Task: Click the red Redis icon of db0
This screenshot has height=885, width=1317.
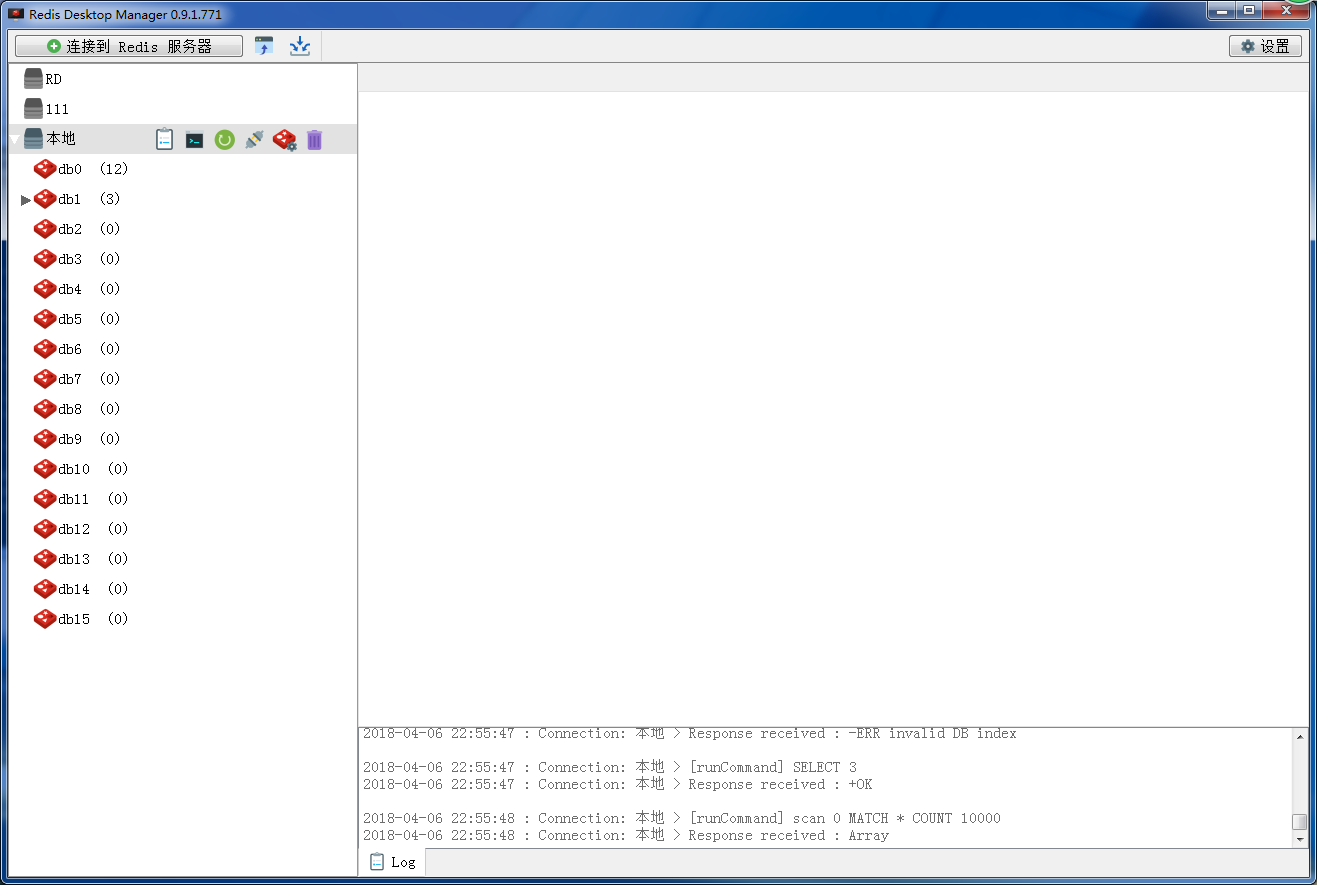Action: [45, 169]
